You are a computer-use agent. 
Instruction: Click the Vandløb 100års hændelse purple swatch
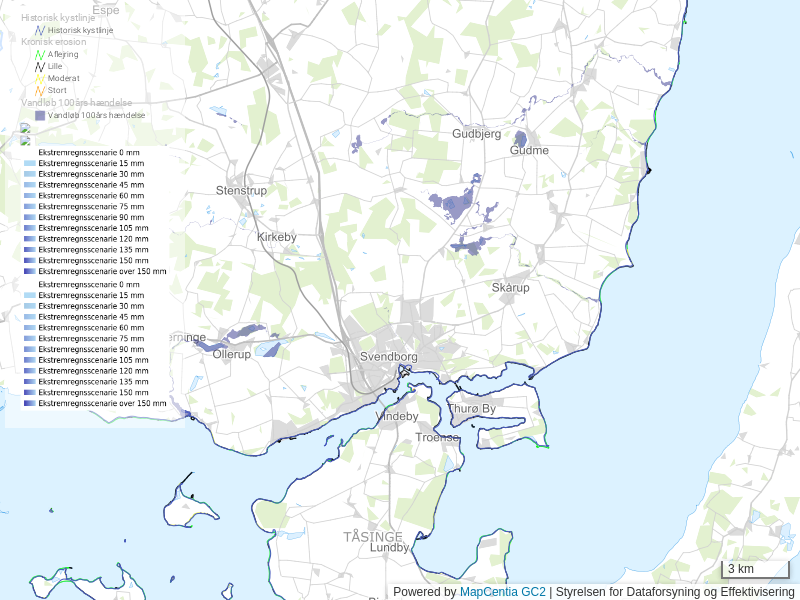click(40, 115)
